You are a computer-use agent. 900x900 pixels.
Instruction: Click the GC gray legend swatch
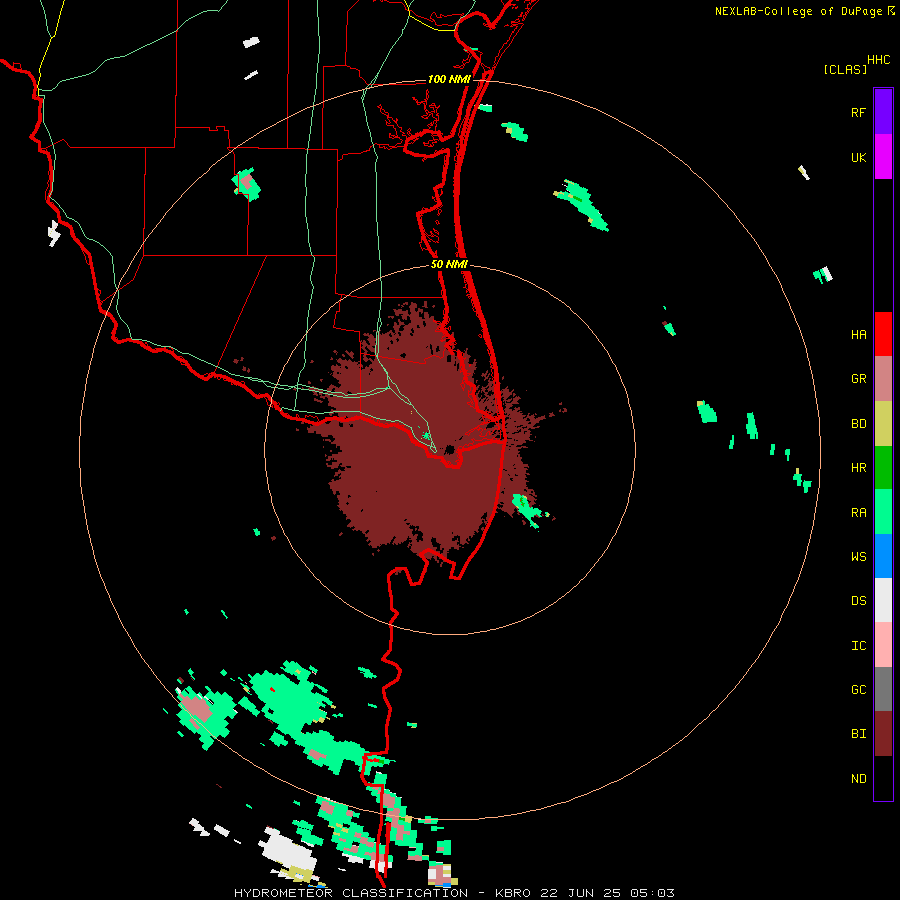tap(883, 689)
